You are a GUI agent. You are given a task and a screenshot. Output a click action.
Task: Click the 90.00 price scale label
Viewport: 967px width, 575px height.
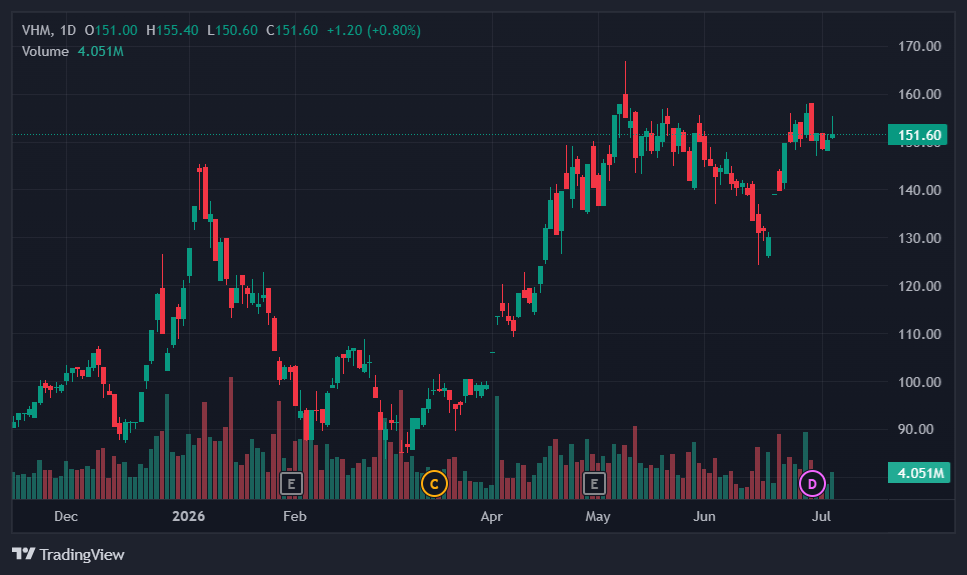(920, 429)
